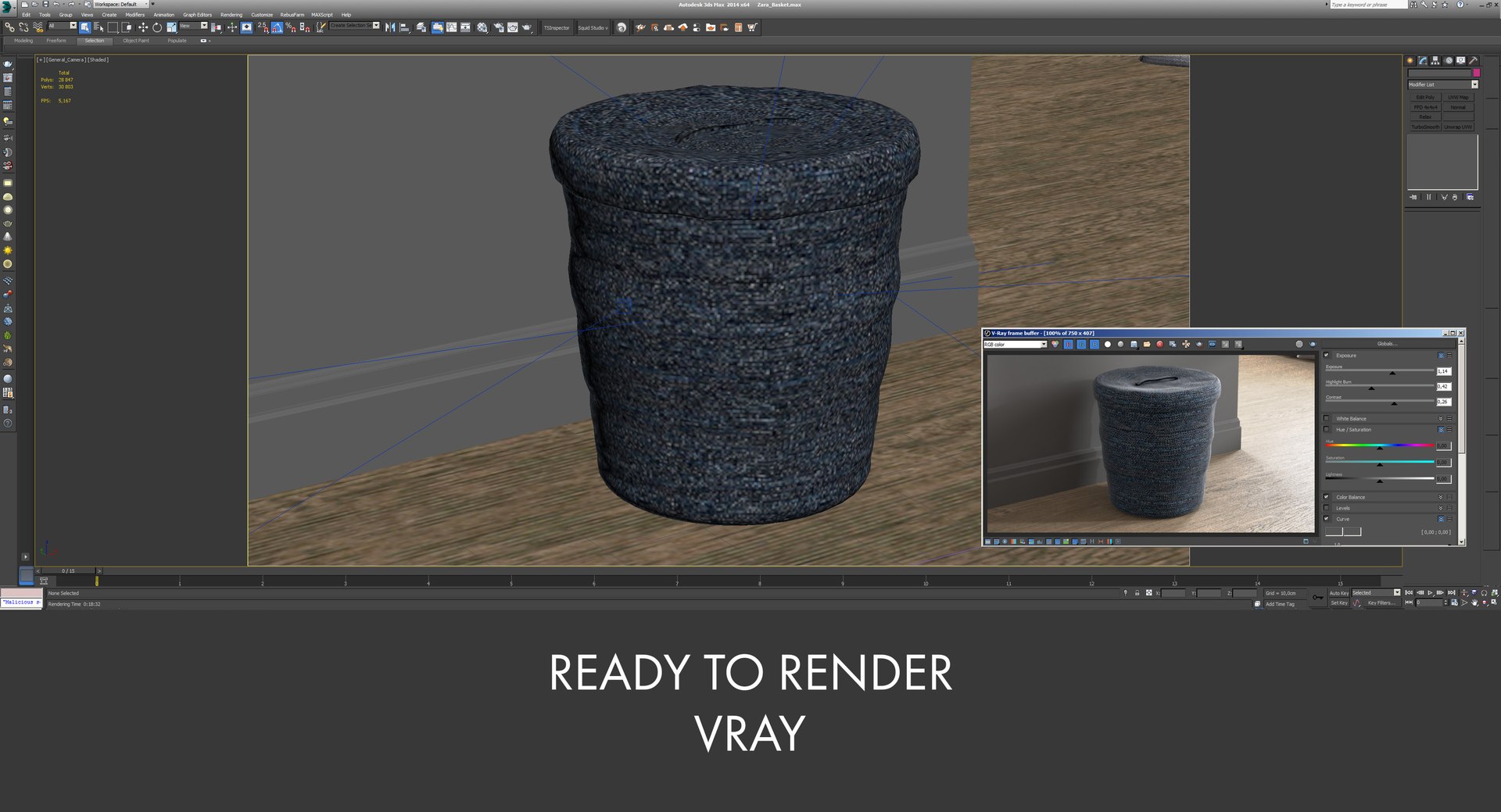The height and width of the screenshot is (812, 1501).
Task: Open the Edit menu
Action: (x=26, y=15)
